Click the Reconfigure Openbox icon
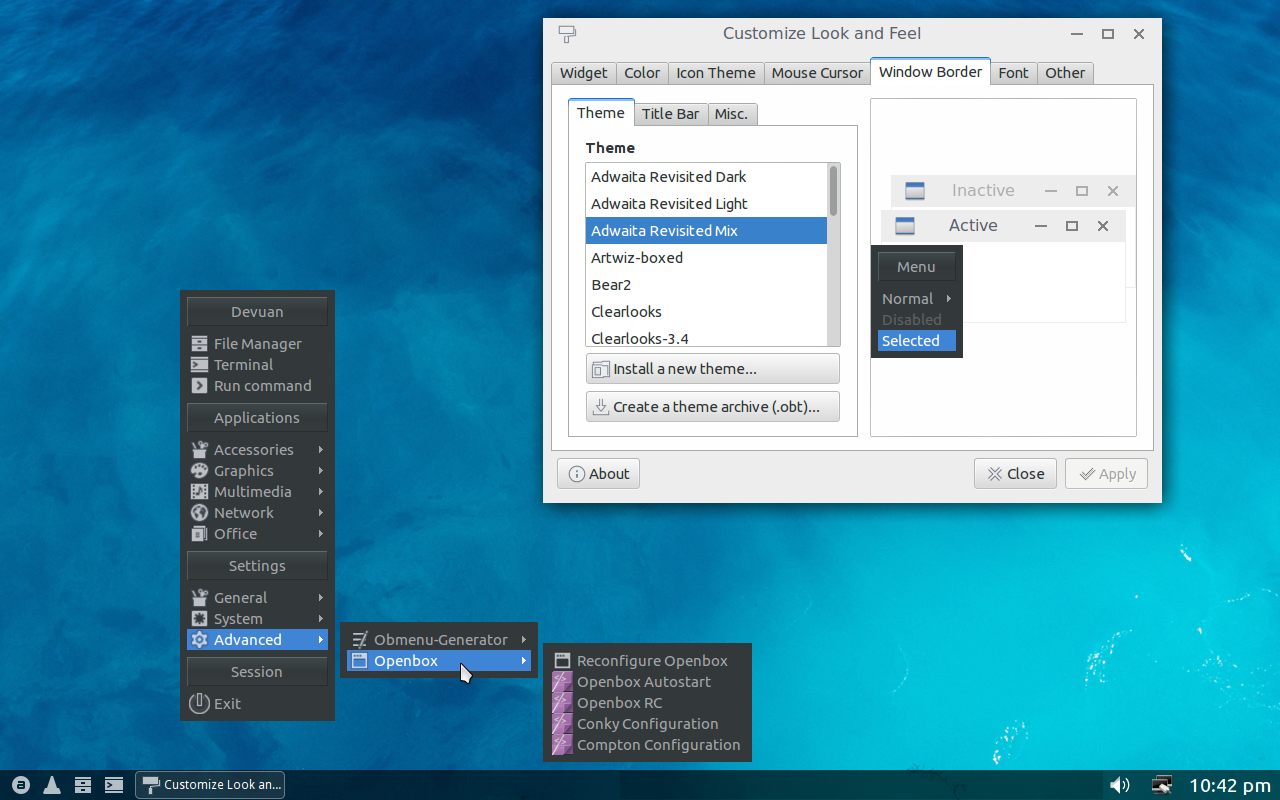Screen dimensions: 1280x800 562,661
